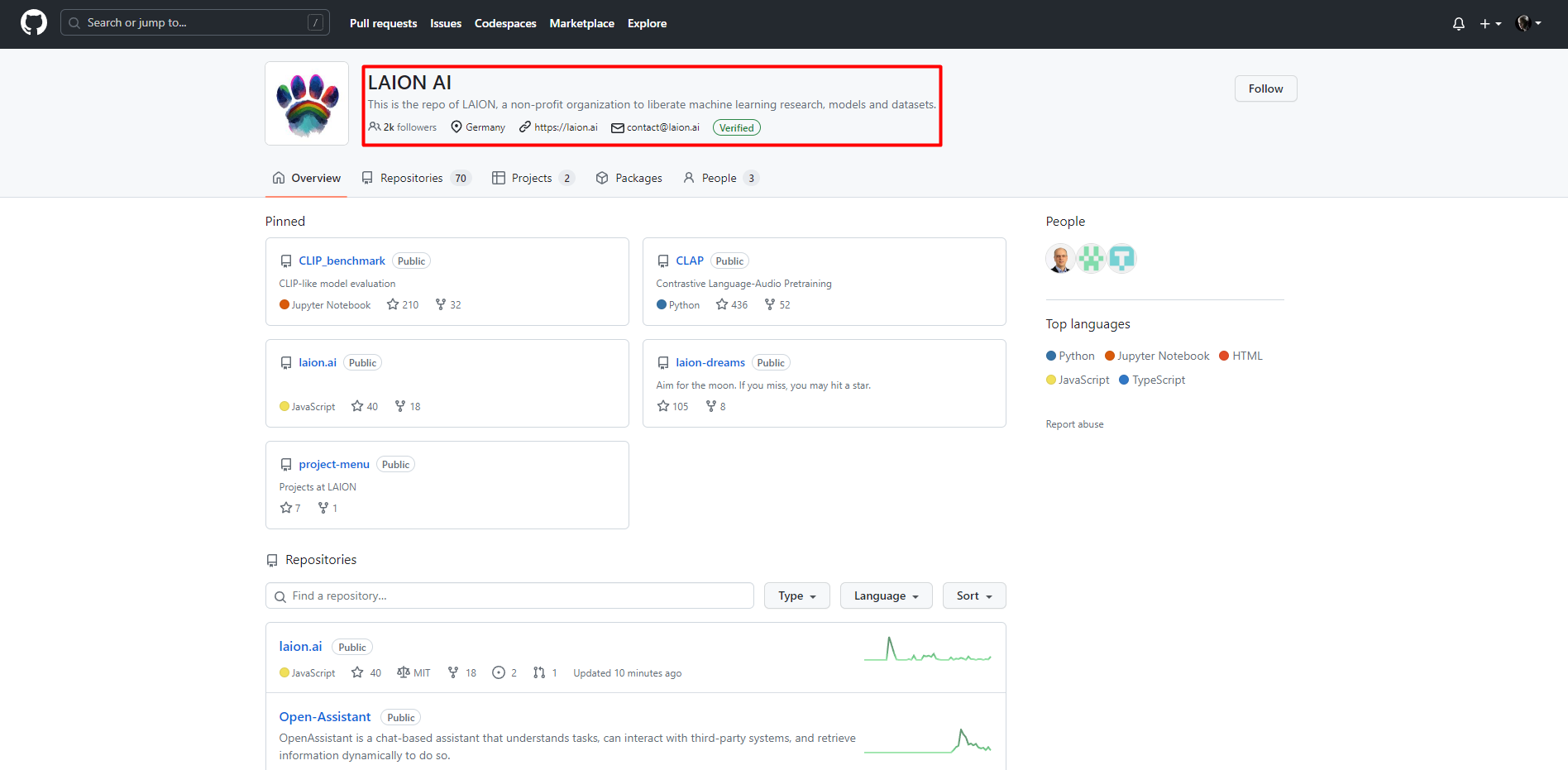The height and width of the screenshot is (770, 1568).
Task: View stargazers of laion.ai in the list
Action: click(366, 673)
